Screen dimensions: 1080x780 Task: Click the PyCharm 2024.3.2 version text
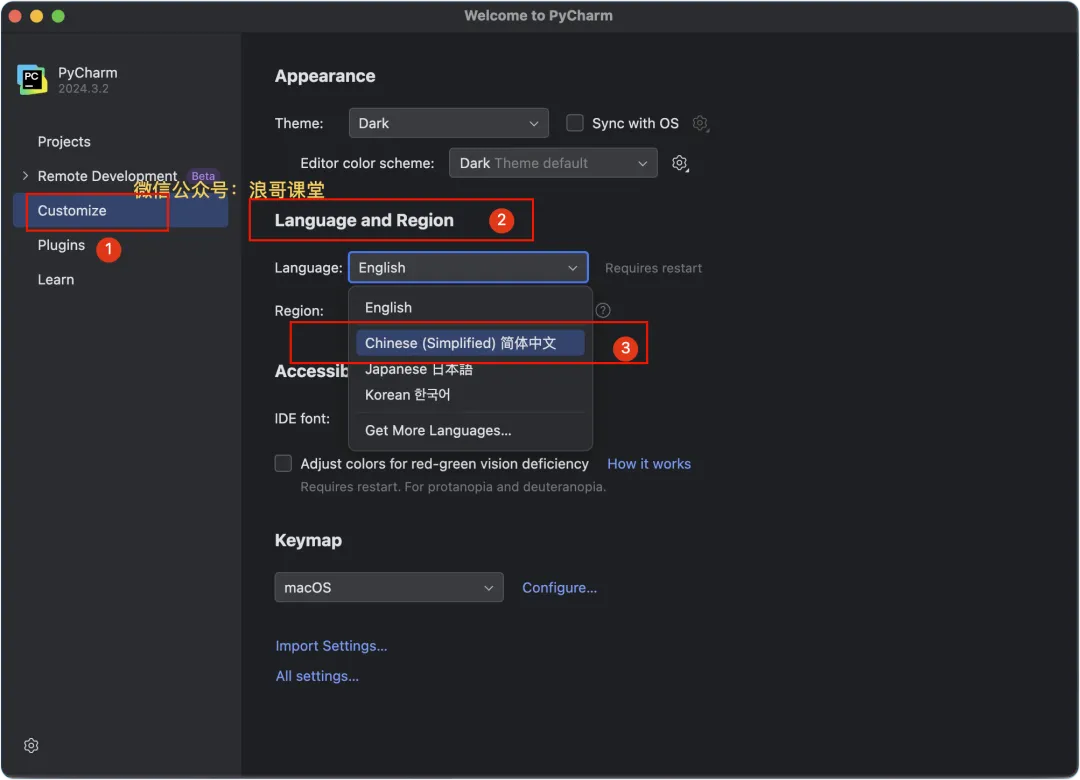tap(83, 89)
